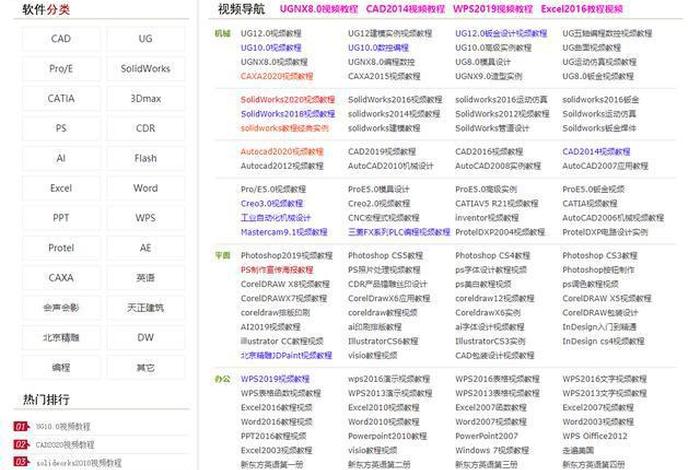
Task: Open Excel2016教程视频 in the top navigation
Action: [x=582, y=9]
